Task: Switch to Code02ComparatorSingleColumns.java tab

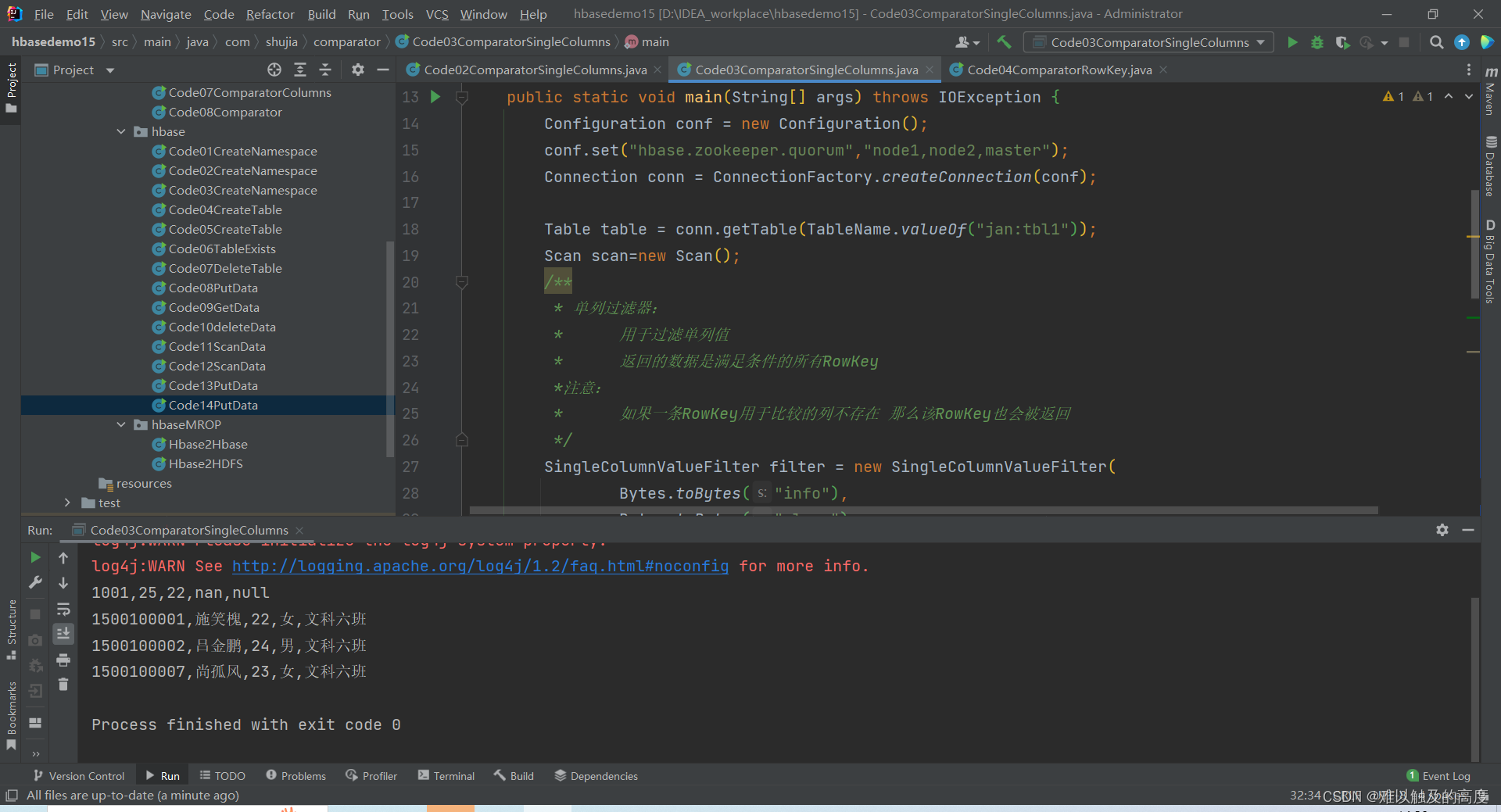Action: click(x=535, y=70)
